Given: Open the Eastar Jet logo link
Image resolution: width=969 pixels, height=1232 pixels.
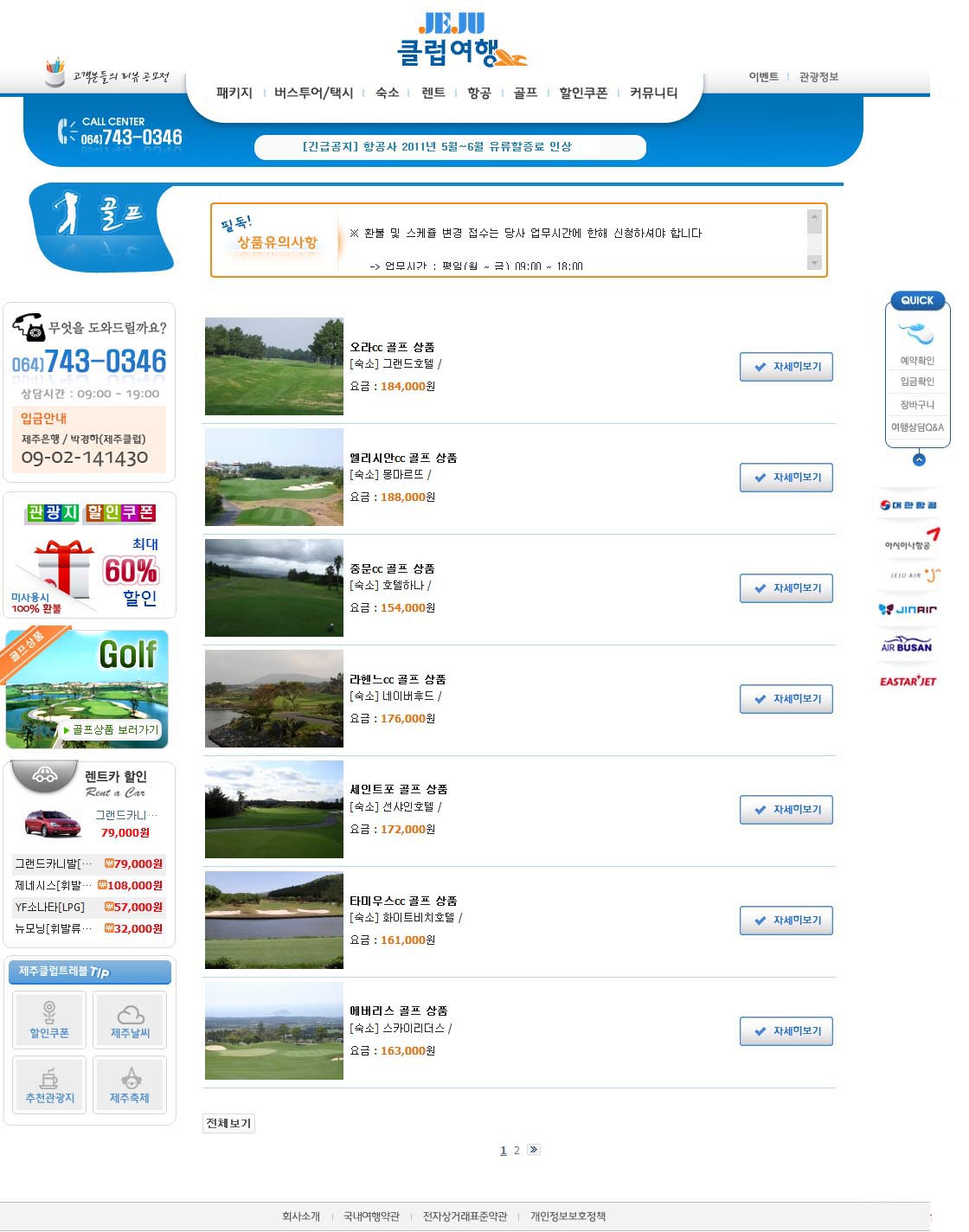Looking at the screenshot, I should coord(908,681).
